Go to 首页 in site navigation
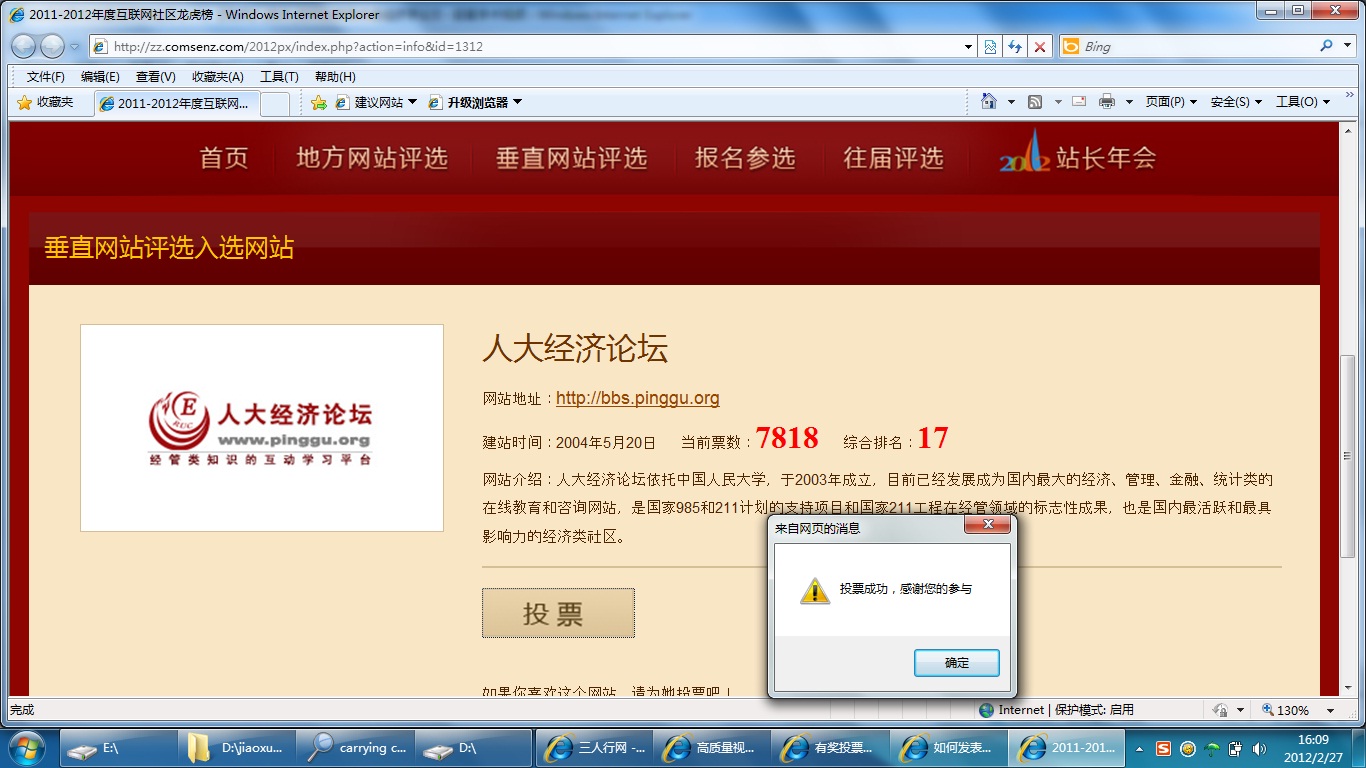The height and width of the screenshot is (768, 1366). (224, 157)
